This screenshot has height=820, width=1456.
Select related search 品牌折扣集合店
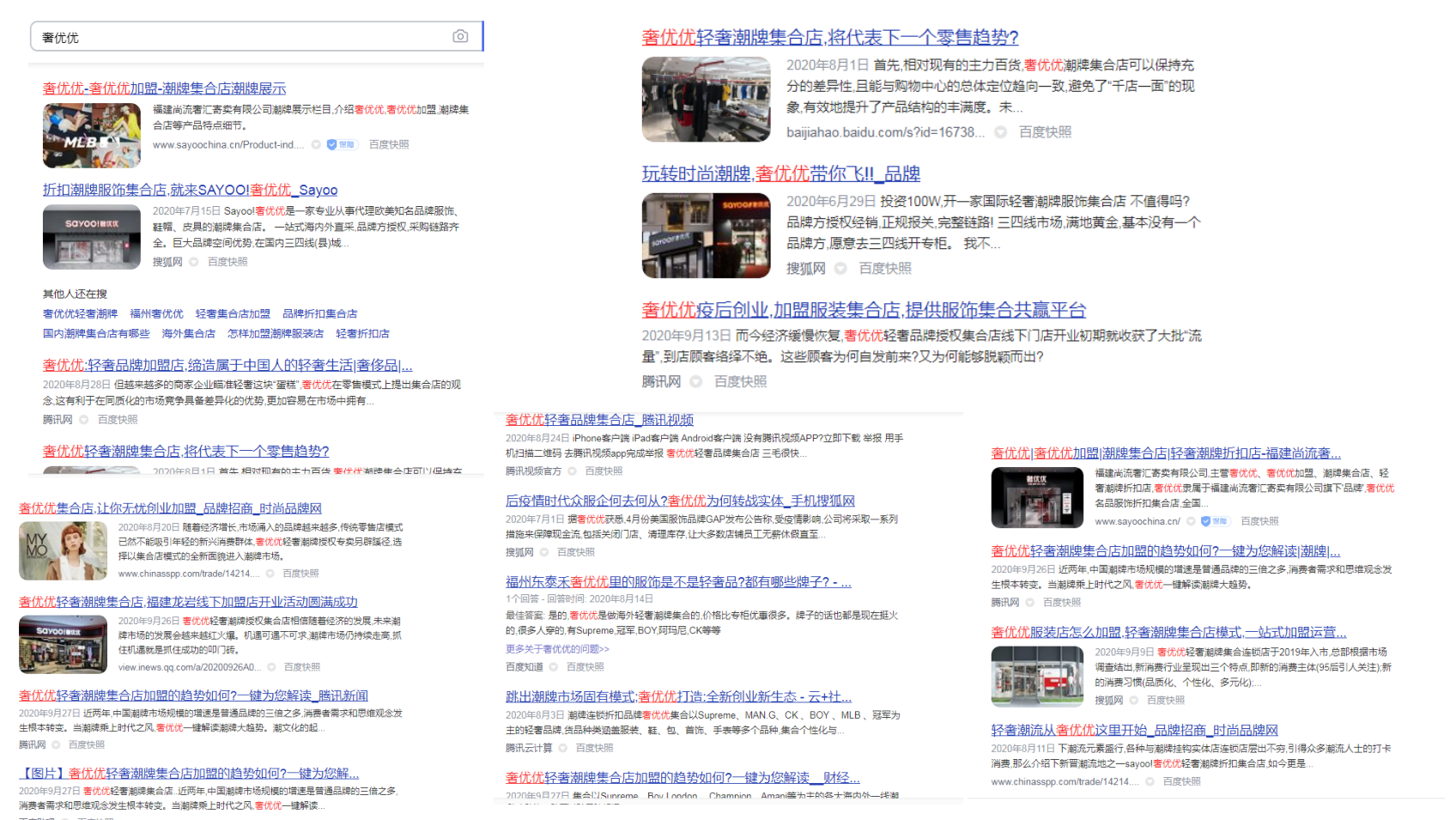tap(319, 313)
